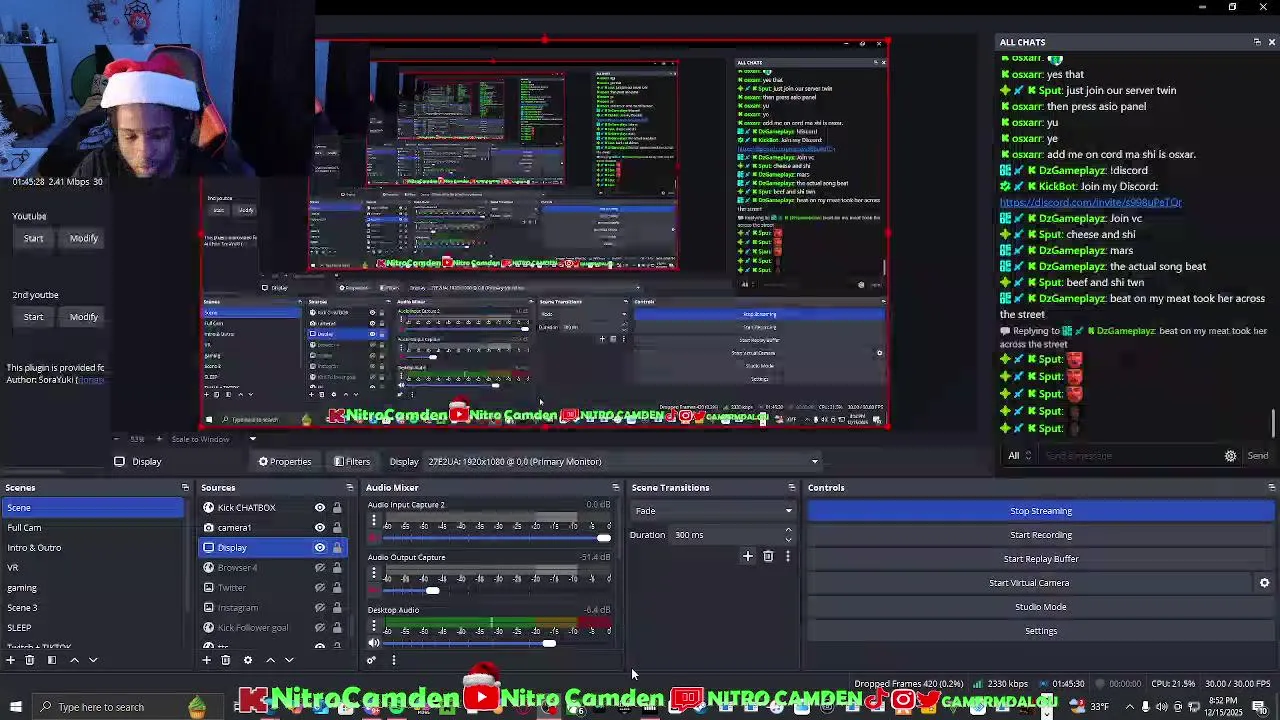Open the All chat filter dropdown
This screenshot has width=1280, height=720.
click(1019, 456)
